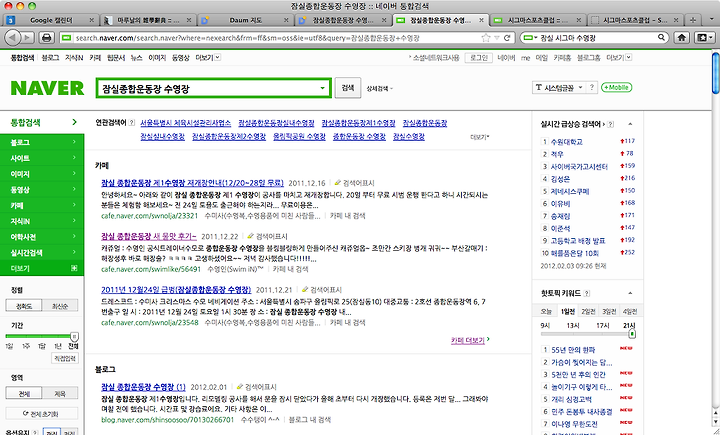Click the plus icon on sidebar 더보기
The image size is (720, 435).
click(74, 268)
